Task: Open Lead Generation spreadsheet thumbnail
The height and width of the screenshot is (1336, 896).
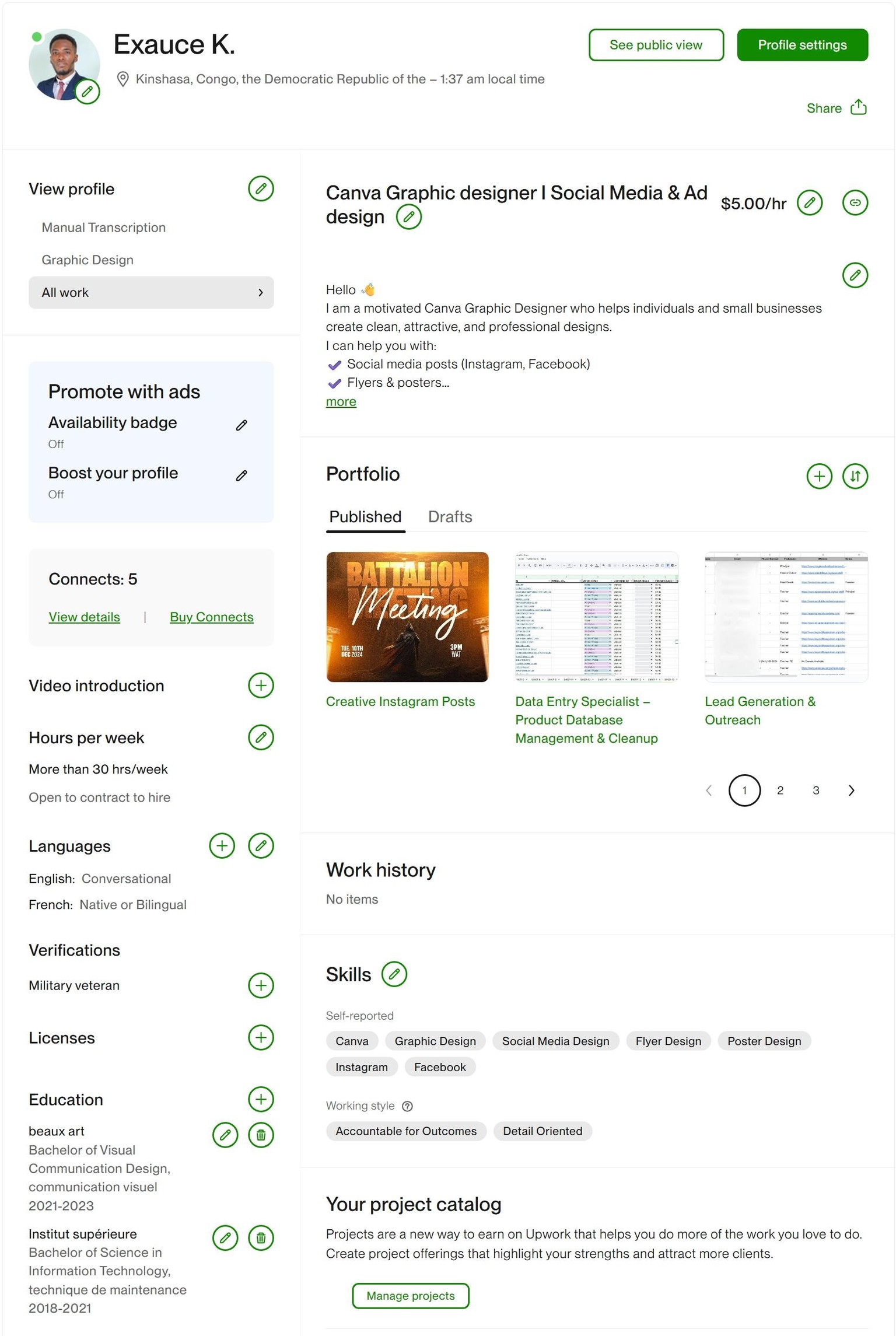Action: (786, 617)
